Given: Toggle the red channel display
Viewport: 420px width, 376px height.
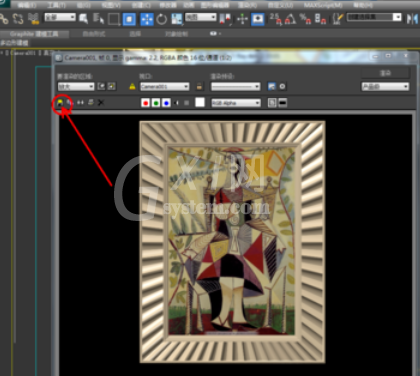Looking at the screenshot, I should click(x=145, y=103).
